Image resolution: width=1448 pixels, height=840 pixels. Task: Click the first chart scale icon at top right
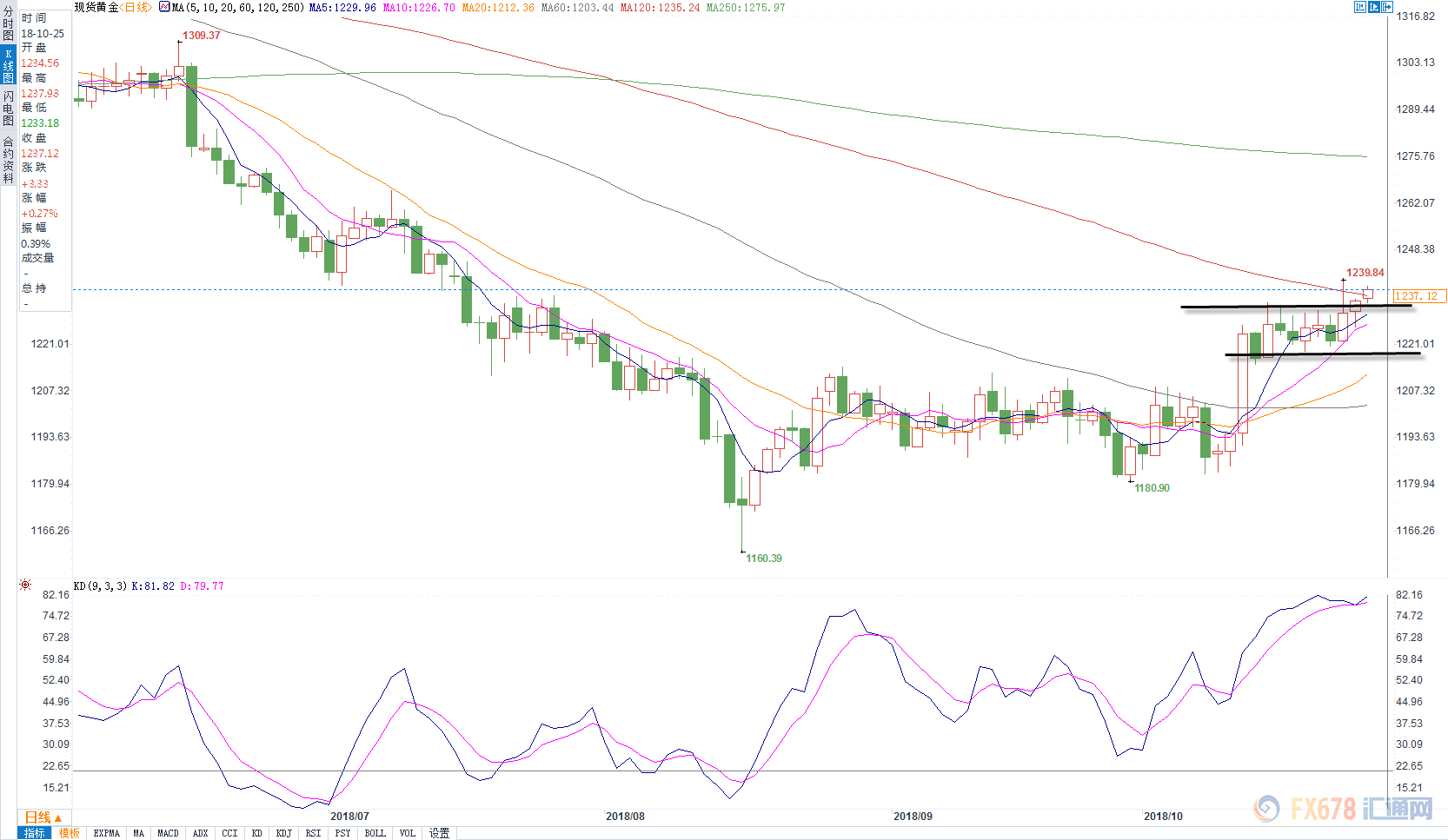point(1360,7)
